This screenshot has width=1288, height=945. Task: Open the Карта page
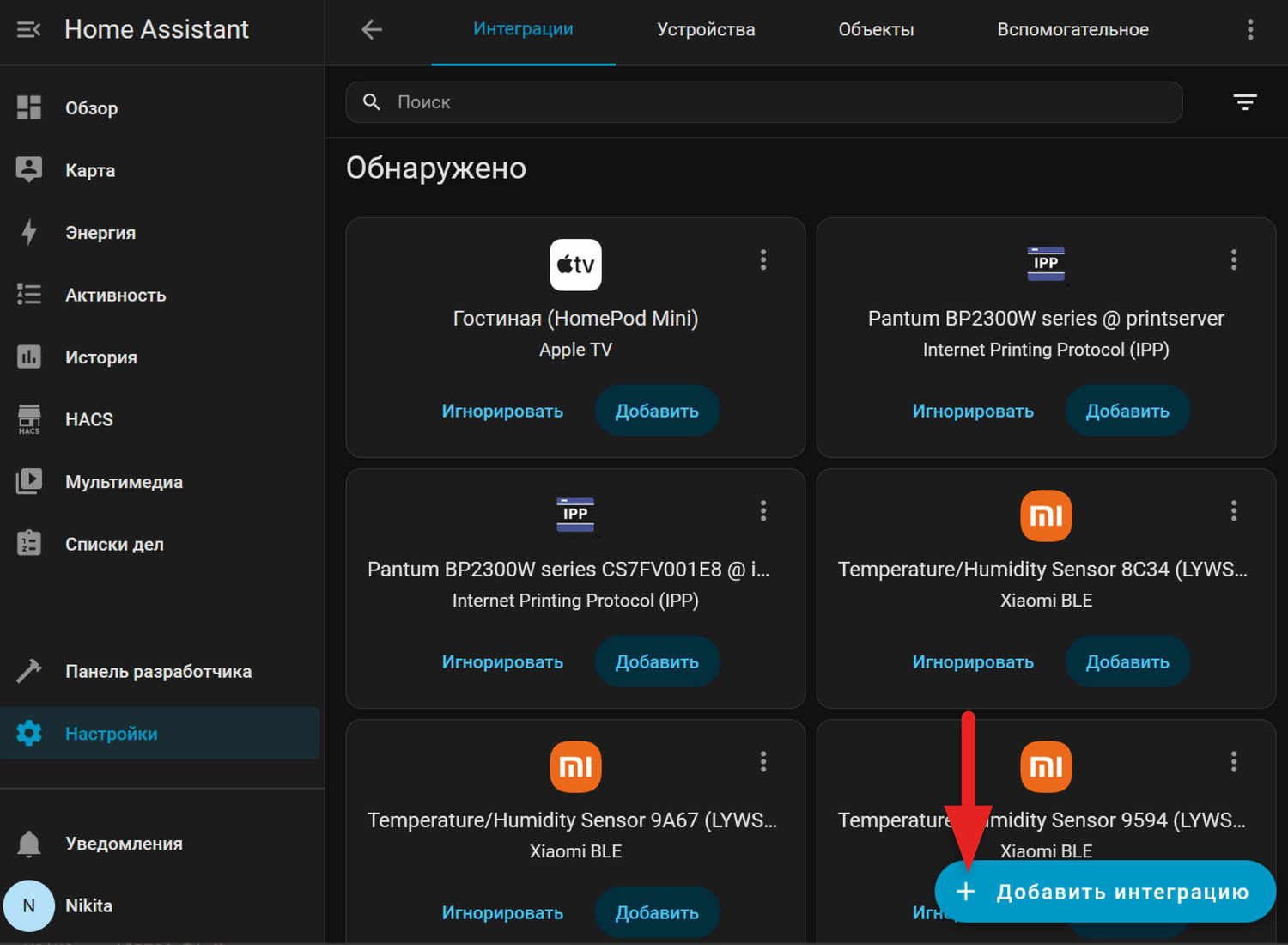[89, 170]
